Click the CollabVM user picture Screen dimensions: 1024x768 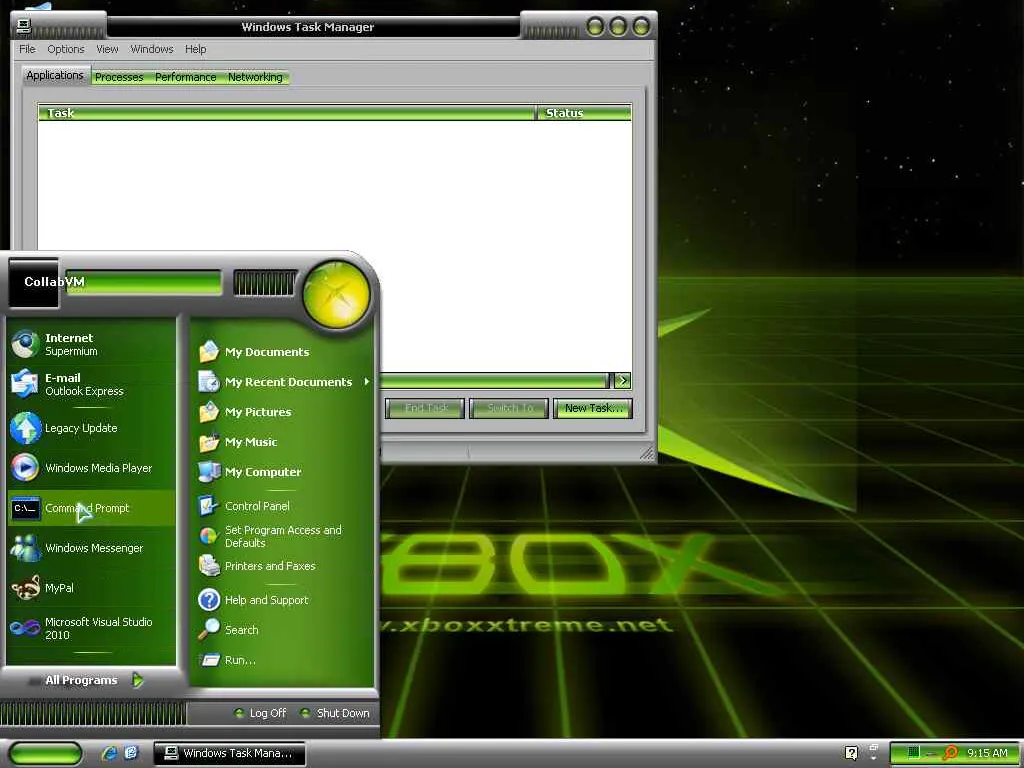(33, 283)
